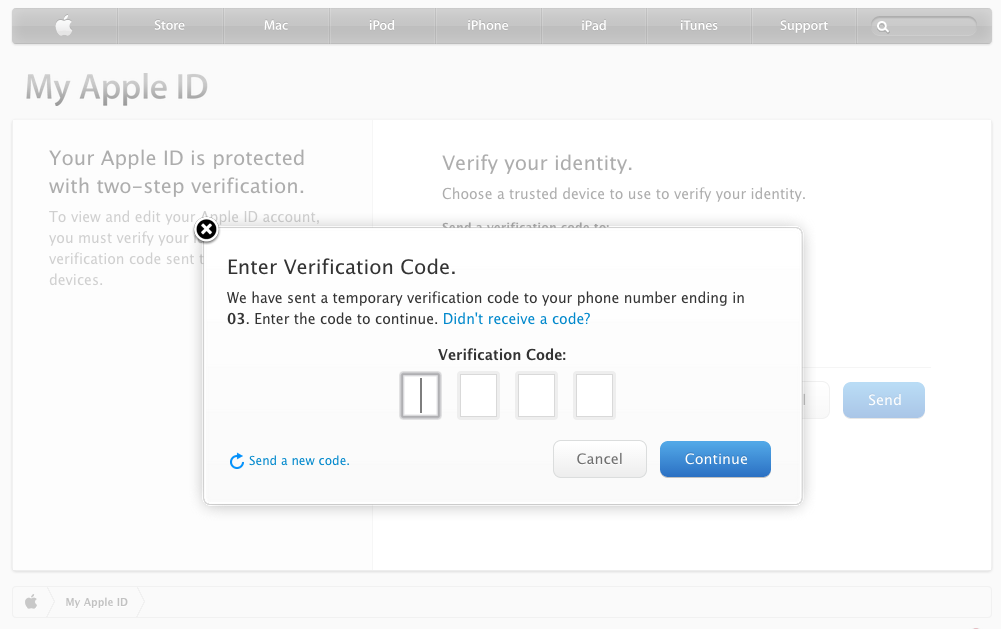Select the fourth verification code digit box
Viewport: 1001px width, 629px height.
594,396
